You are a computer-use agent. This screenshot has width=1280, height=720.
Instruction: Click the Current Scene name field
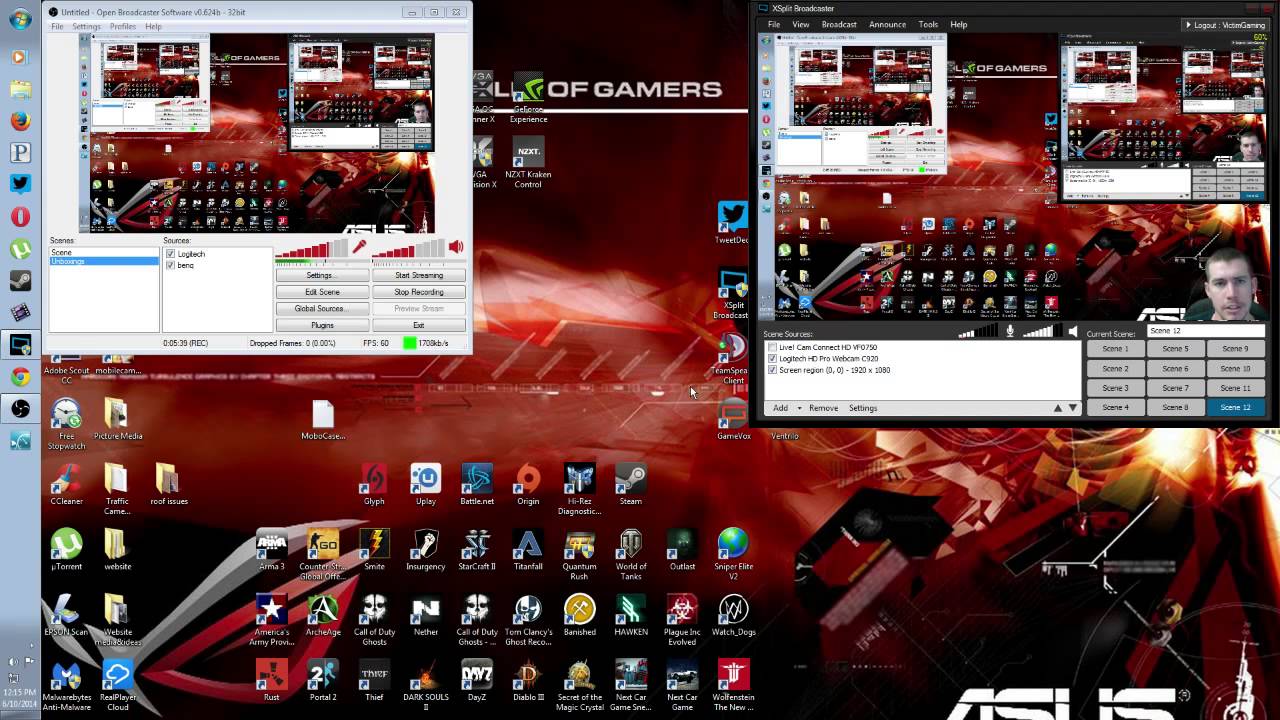(1205, 331)
